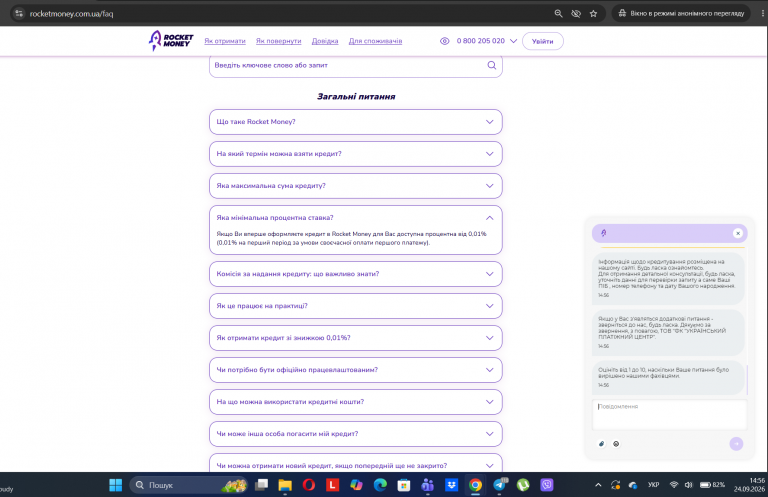768x497 pixels.
Task: Click the sync tray icon with orange dot
Action: click(x=616, y=485)
